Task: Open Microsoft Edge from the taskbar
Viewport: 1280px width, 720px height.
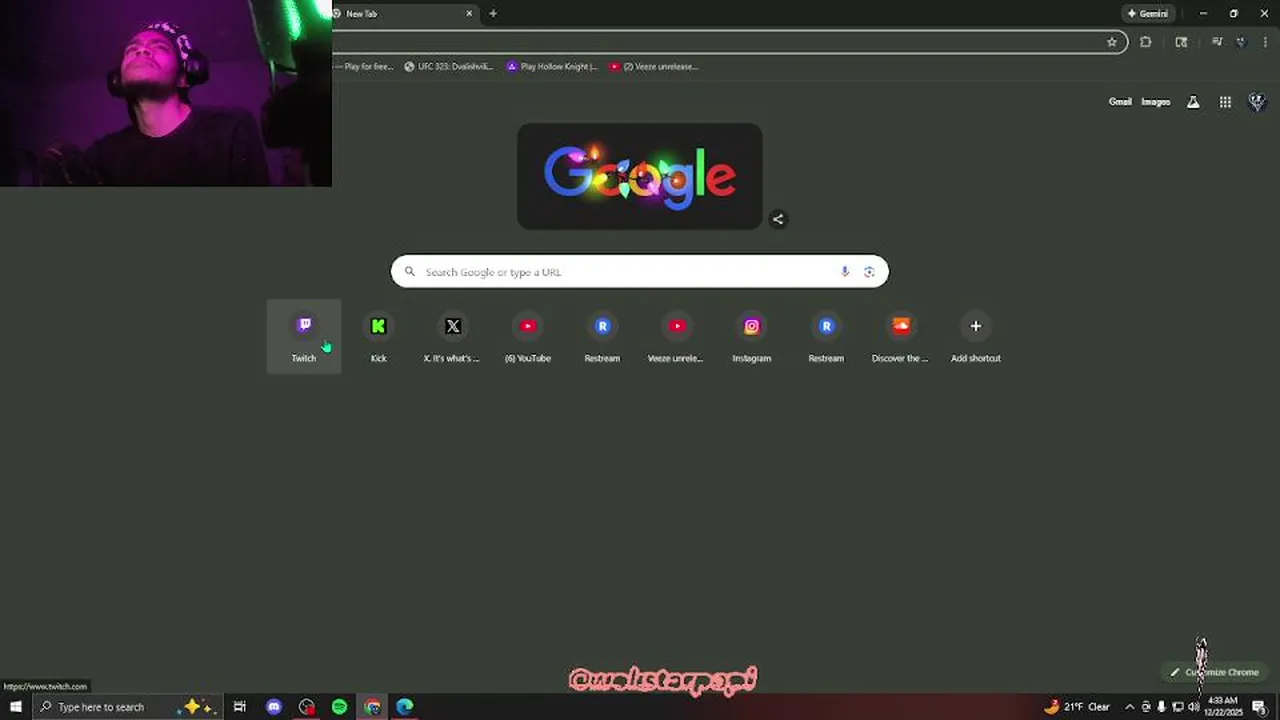Action: pos(405,707)
